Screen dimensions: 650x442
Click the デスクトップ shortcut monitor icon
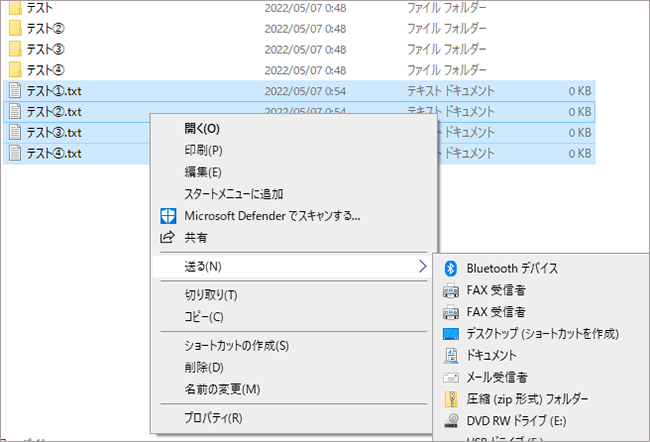[x=451, y=334]
